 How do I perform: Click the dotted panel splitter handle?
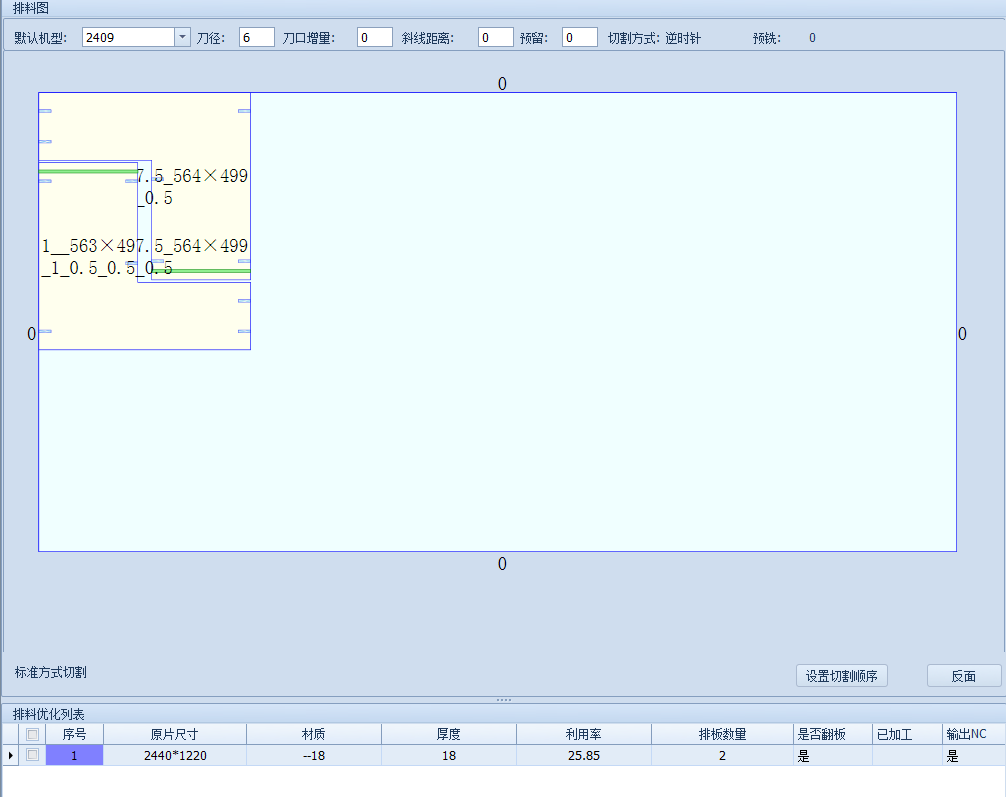point(503,700)
